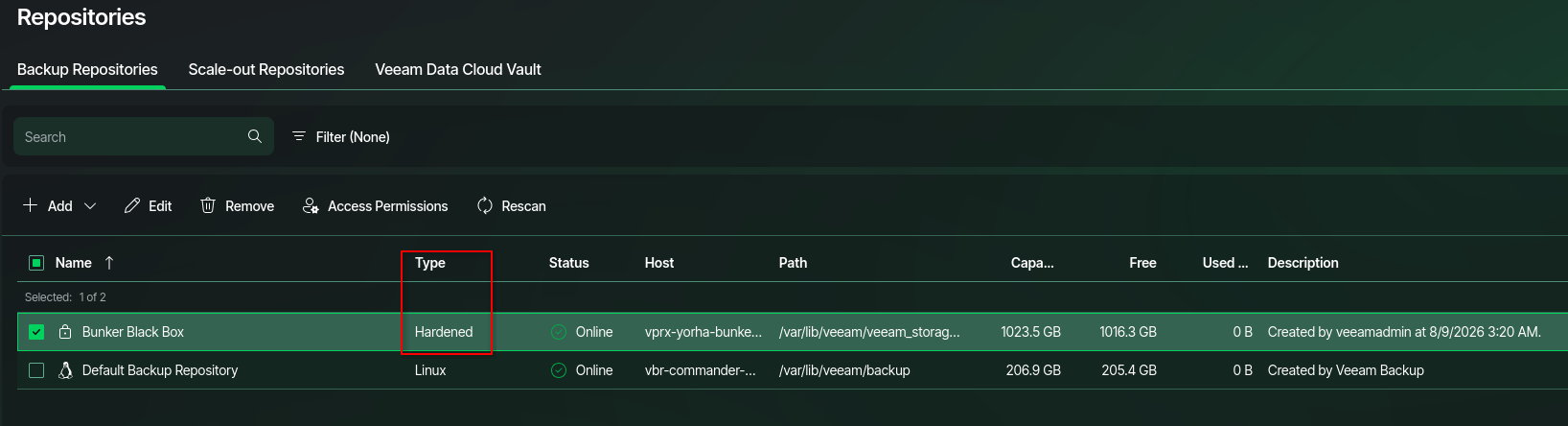Click the Remove button label
Viewport: 1568px width, 426px height.
pos(249,206)
